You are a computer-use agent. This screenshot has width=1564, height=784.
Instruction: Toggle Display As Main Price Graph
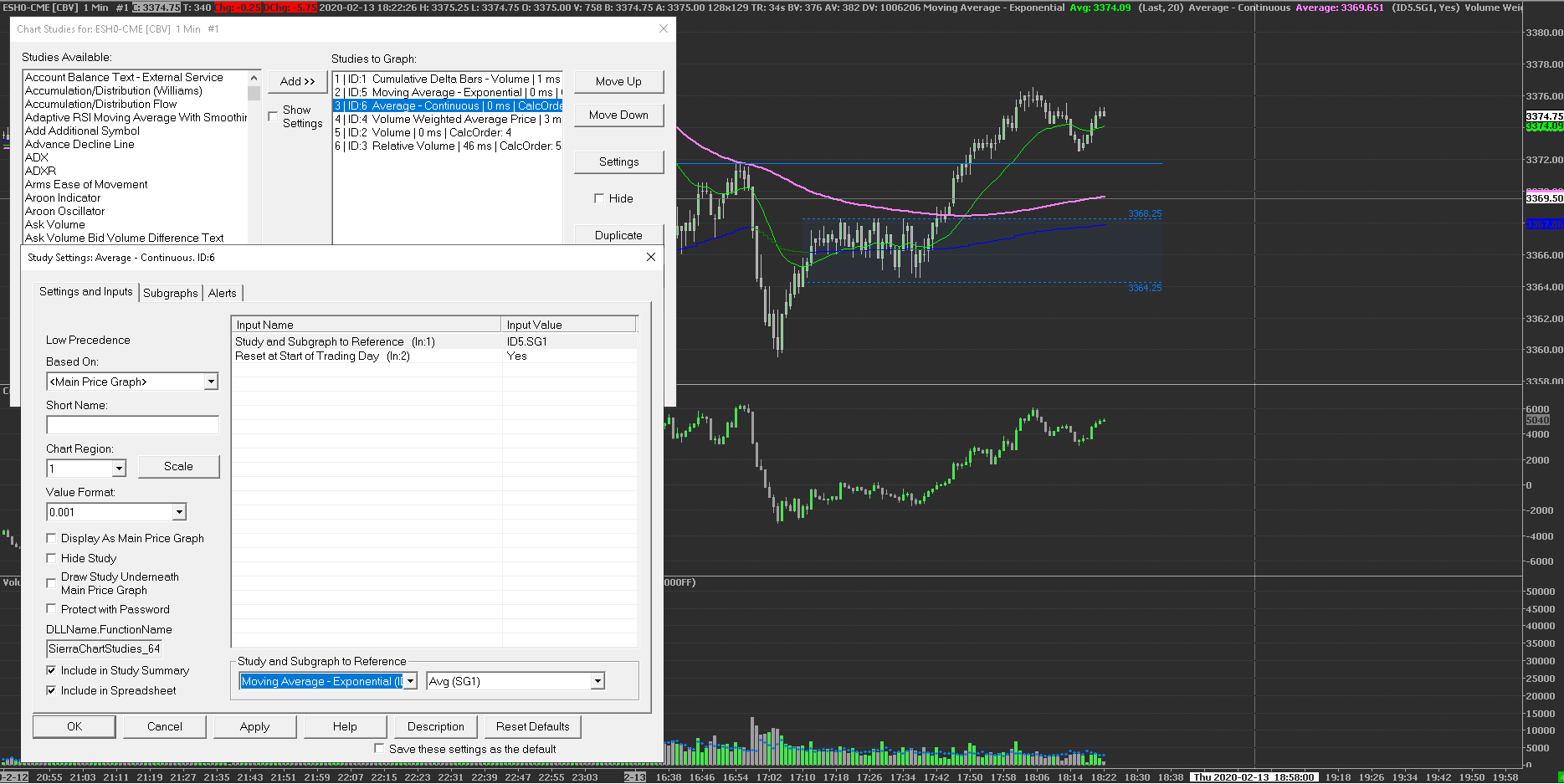[x=52, y=538]
